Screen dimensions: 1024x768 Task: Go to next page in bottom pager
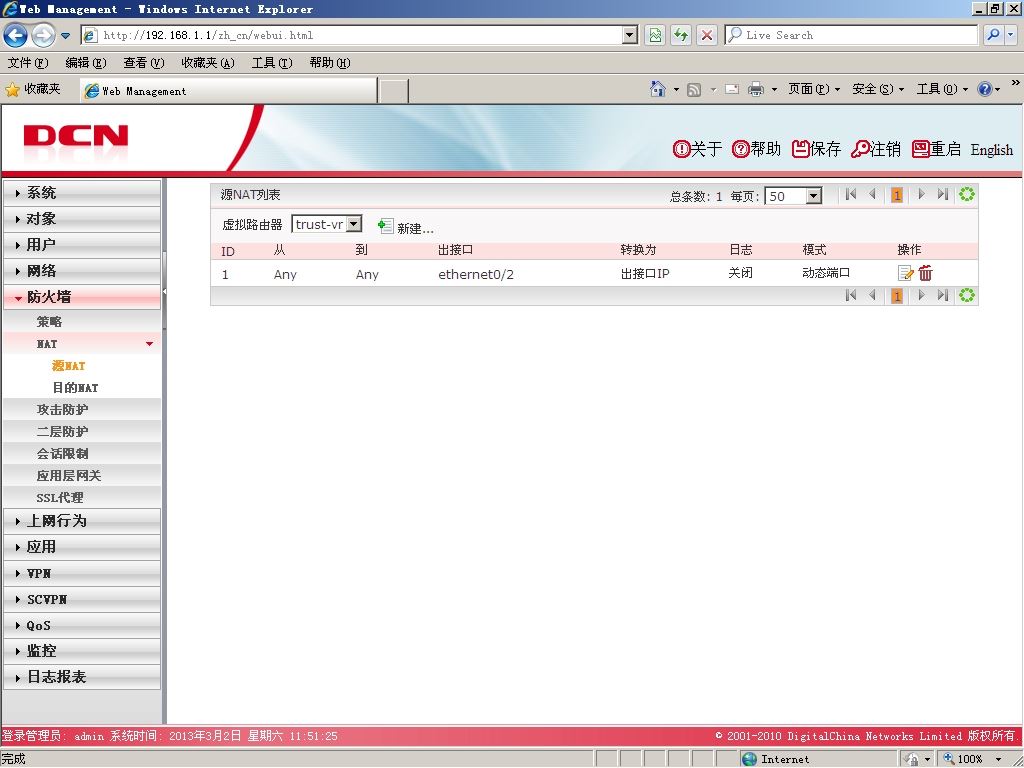click(921, 295)
